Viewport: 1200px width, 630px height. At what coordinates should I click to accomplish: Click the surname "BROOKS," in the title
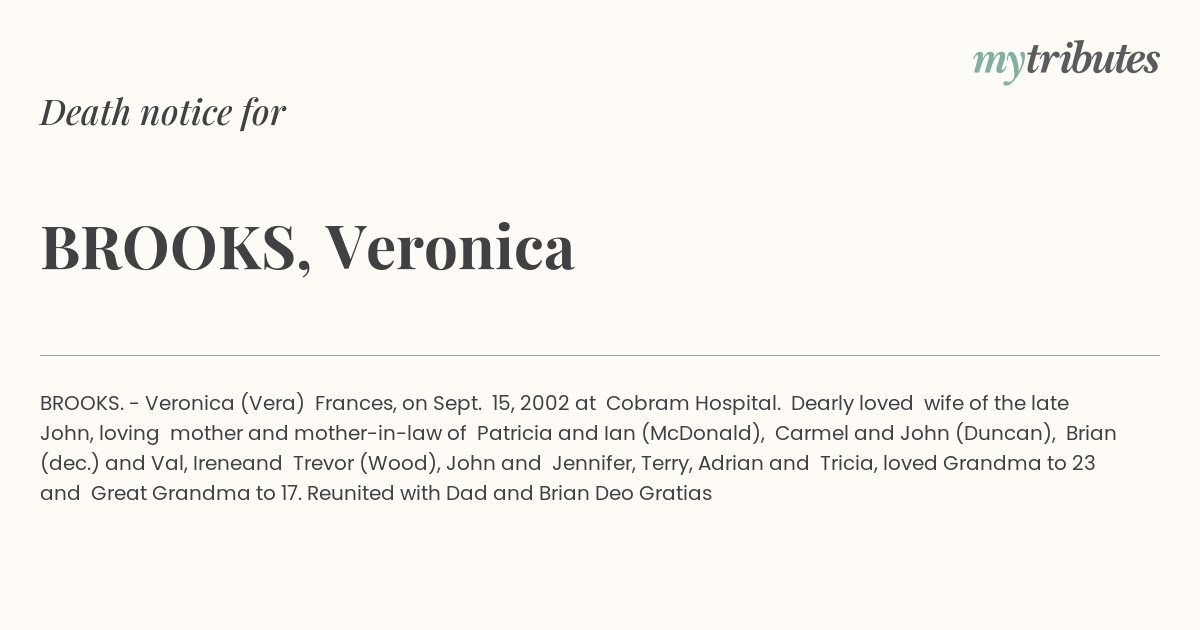(x=176, y=249)
